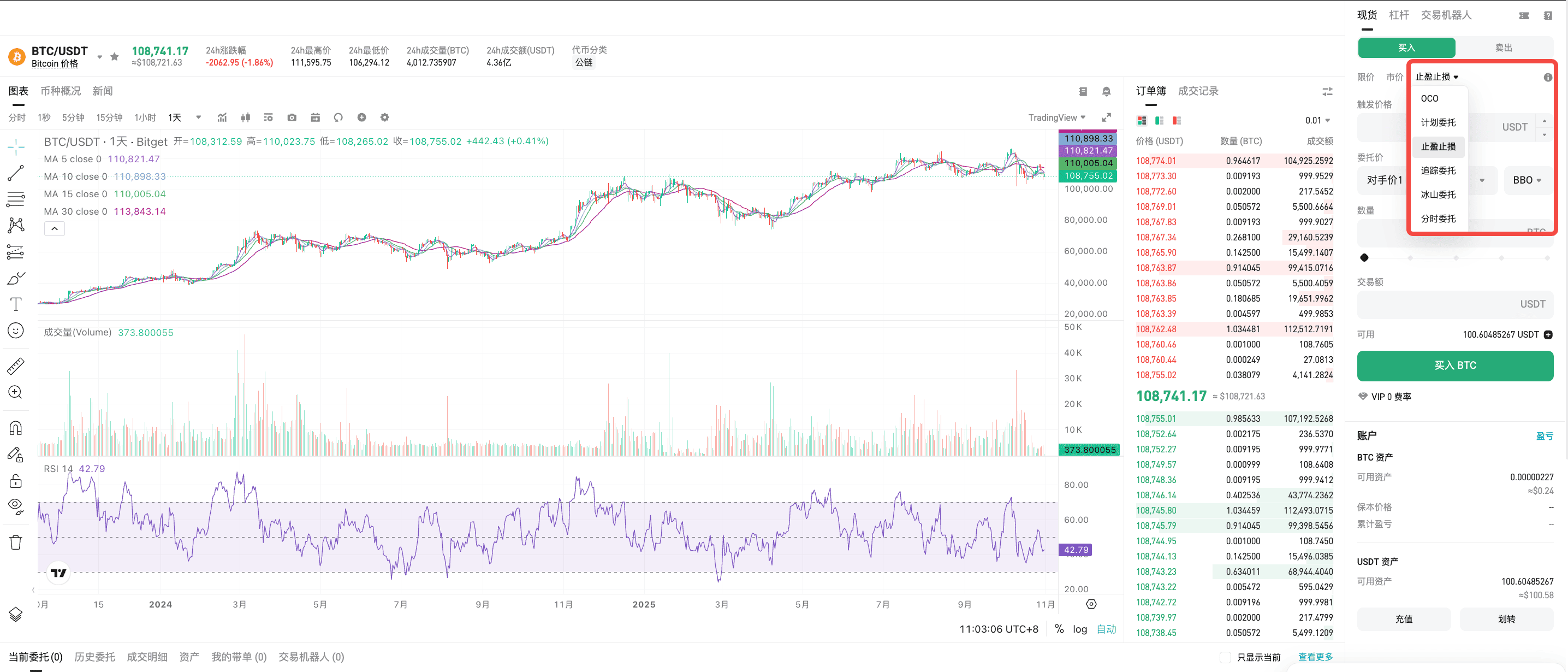Open chart settings gear icon
The width and height of the screenshot is (1568, 672).
385,117
